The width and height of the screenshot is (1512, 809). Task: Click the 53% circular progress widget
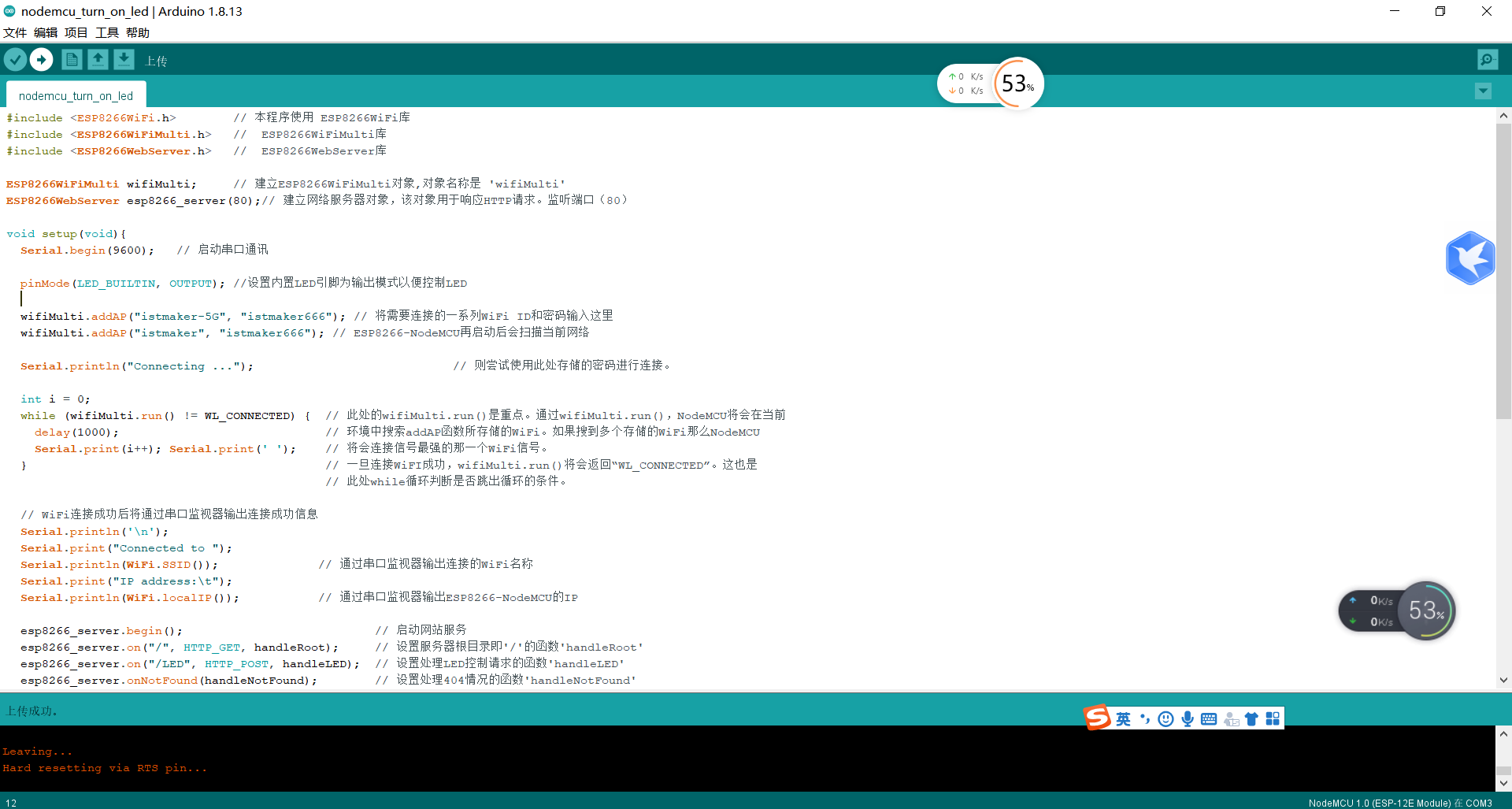[1017, 83]
